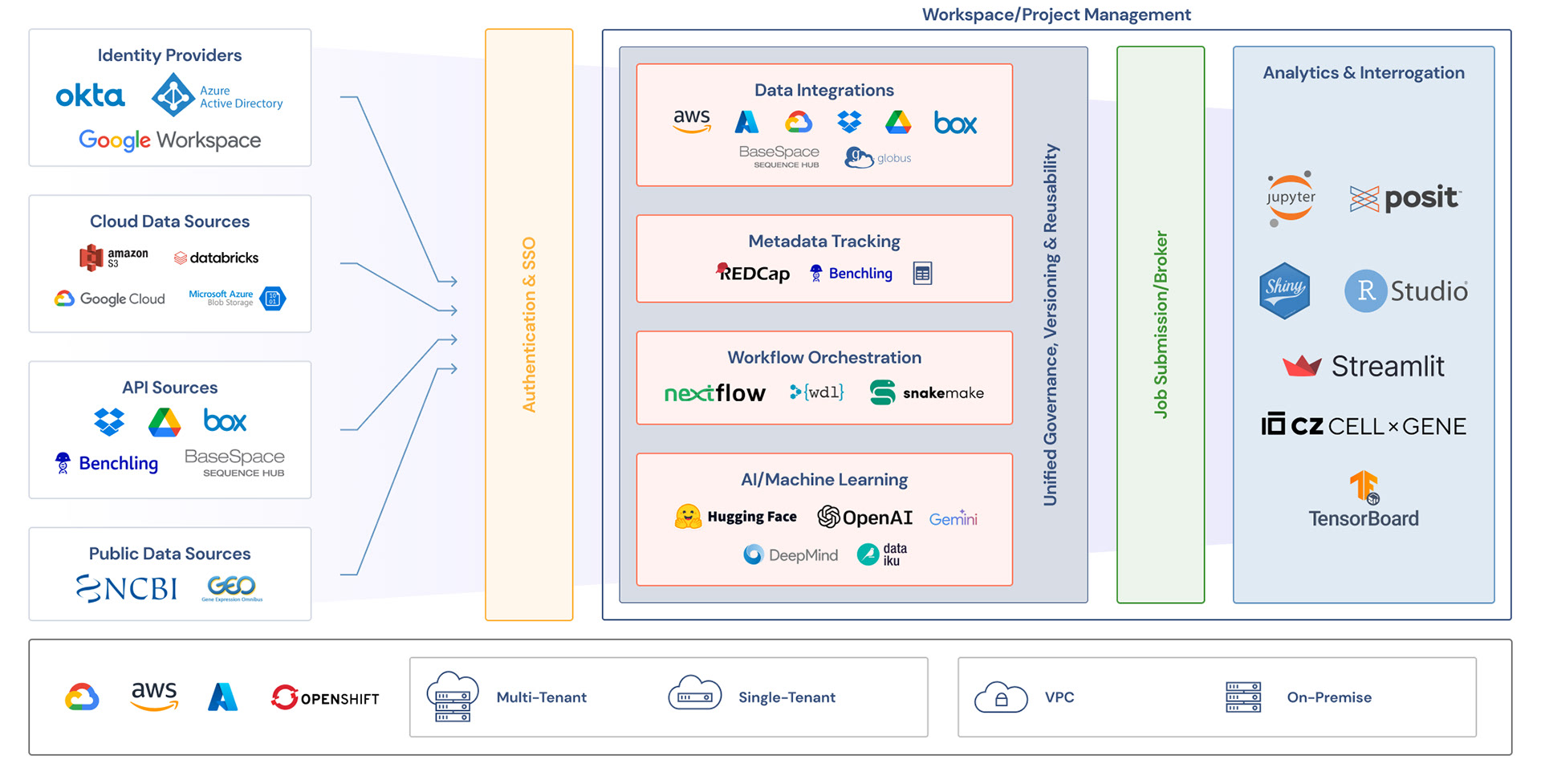The height and width of the screenshot is (784, 1541).
Task: Select the Identity Providers heading
Action: click(169, 55)
